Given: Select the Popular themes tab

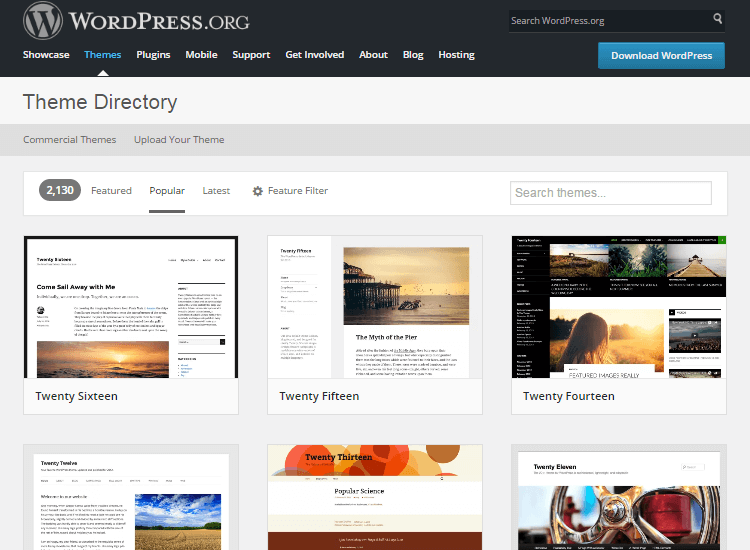Looking at the screenshot, I should [x=167, y=191].
